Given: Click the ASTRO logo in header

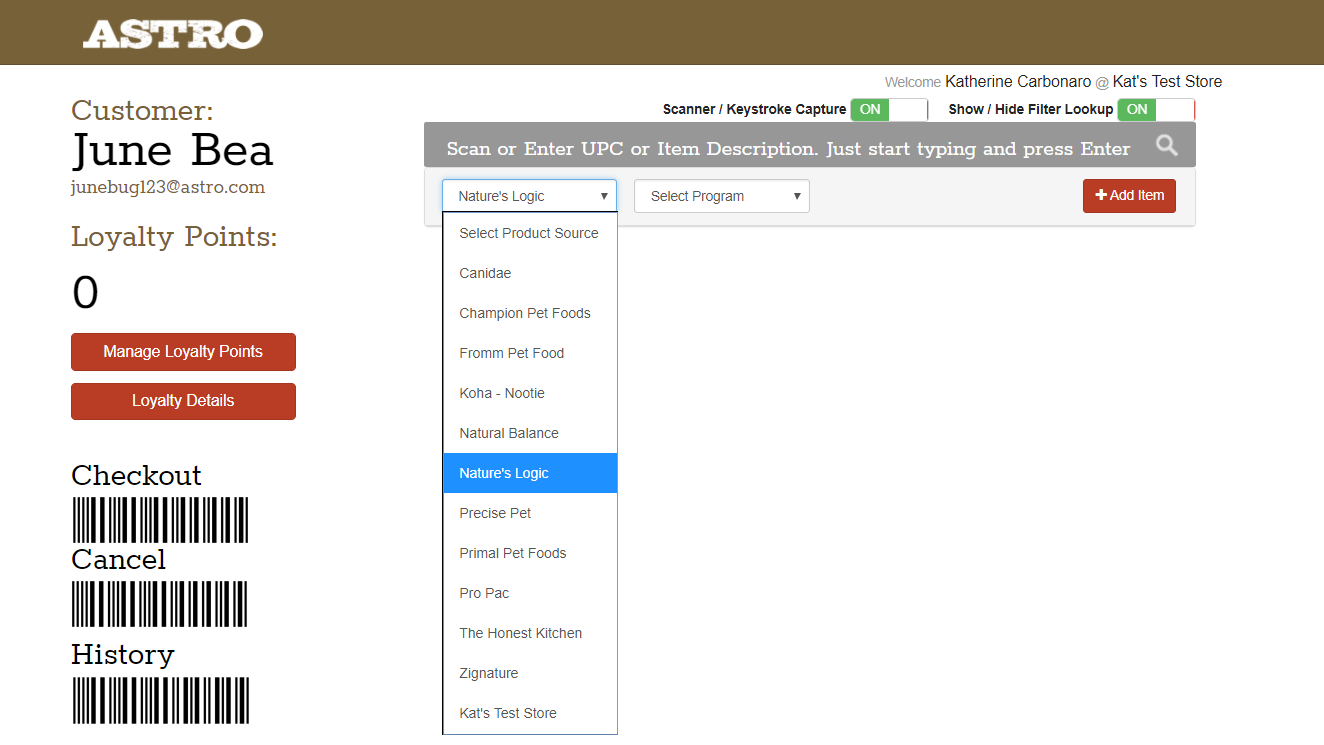Looking at the screenshot, I should pos(172,34).
